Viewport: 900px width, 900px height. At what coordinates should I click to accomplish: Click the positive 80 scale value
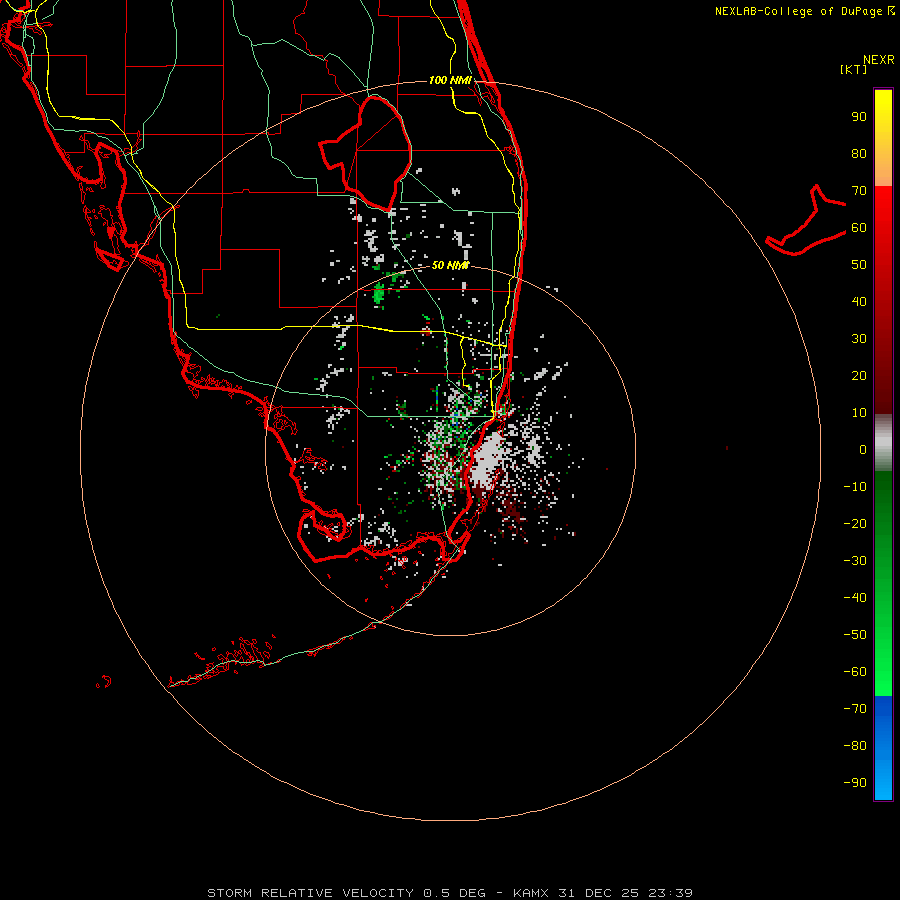tap(859, 154)
